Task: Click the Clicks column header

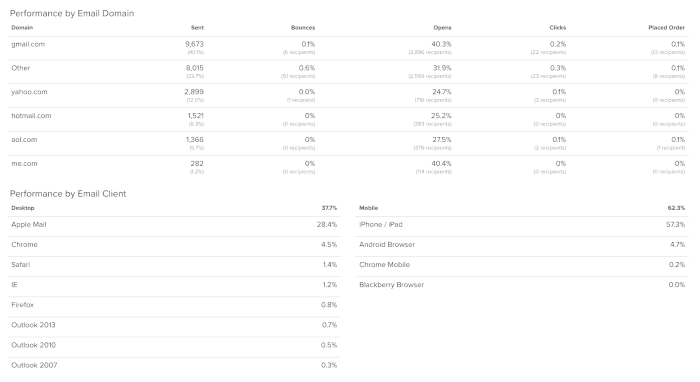Action: [558, 28]
